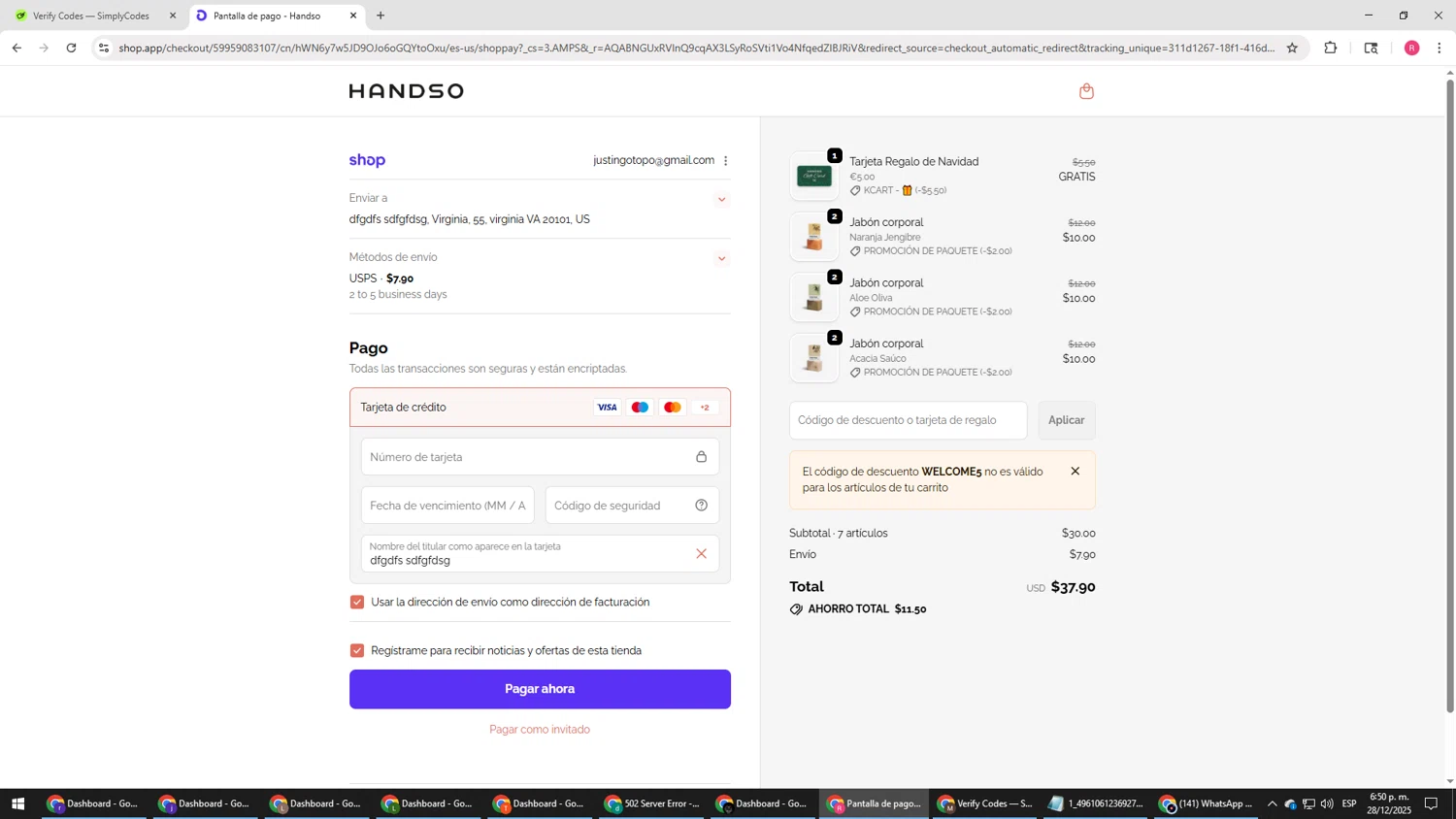Focus the Número de tarjeta field
The image size is (1456, 819).
540,457
